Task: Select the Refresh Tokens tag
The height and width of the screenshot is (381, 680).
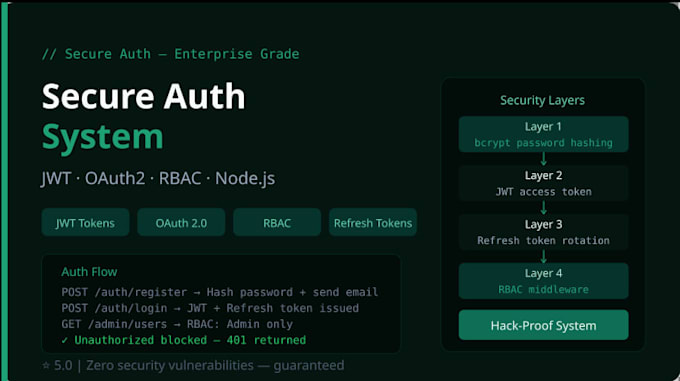Action: click(x=373, y=222)
